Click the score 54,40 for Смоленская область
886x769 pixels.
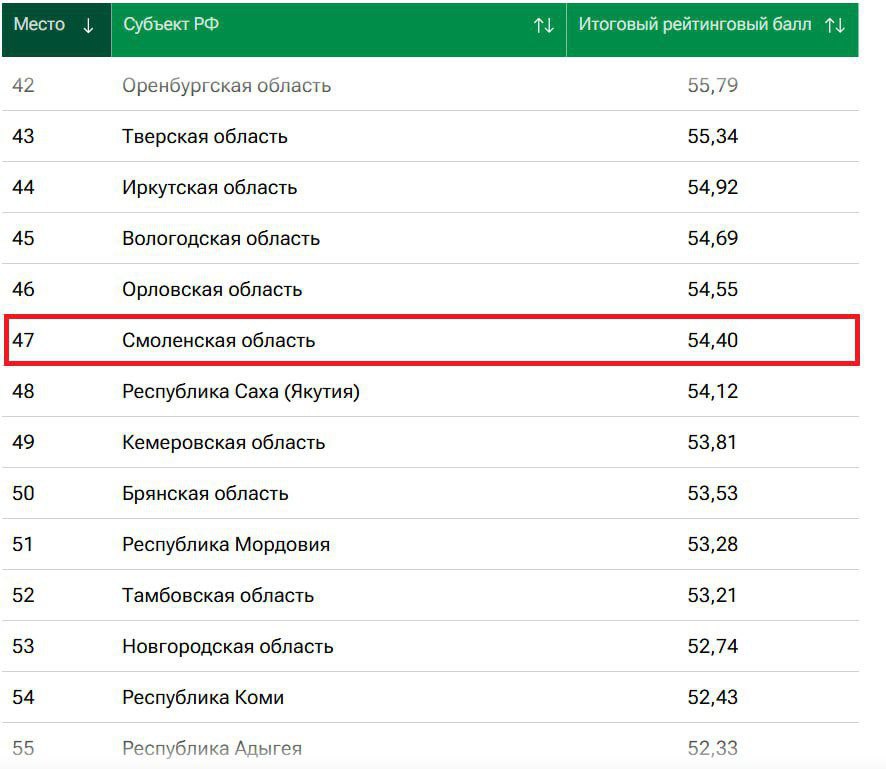click(x=712, y=341)
